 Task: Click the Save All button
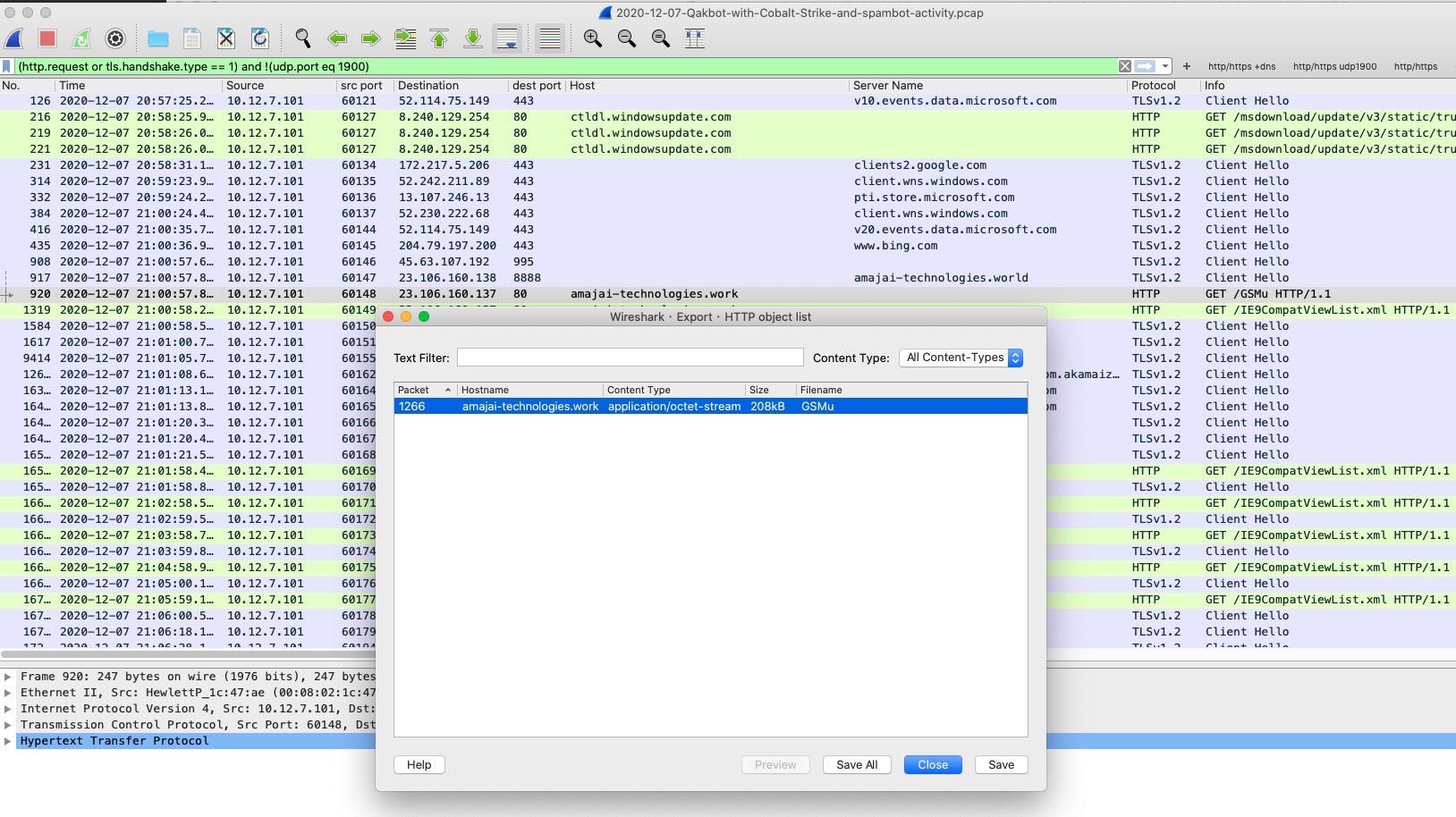[857, 765]
